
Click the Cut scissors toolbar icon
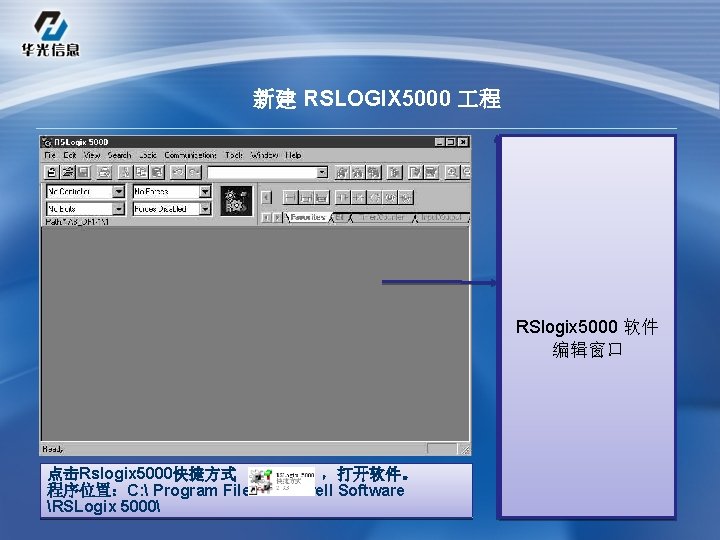pos(124,172)
